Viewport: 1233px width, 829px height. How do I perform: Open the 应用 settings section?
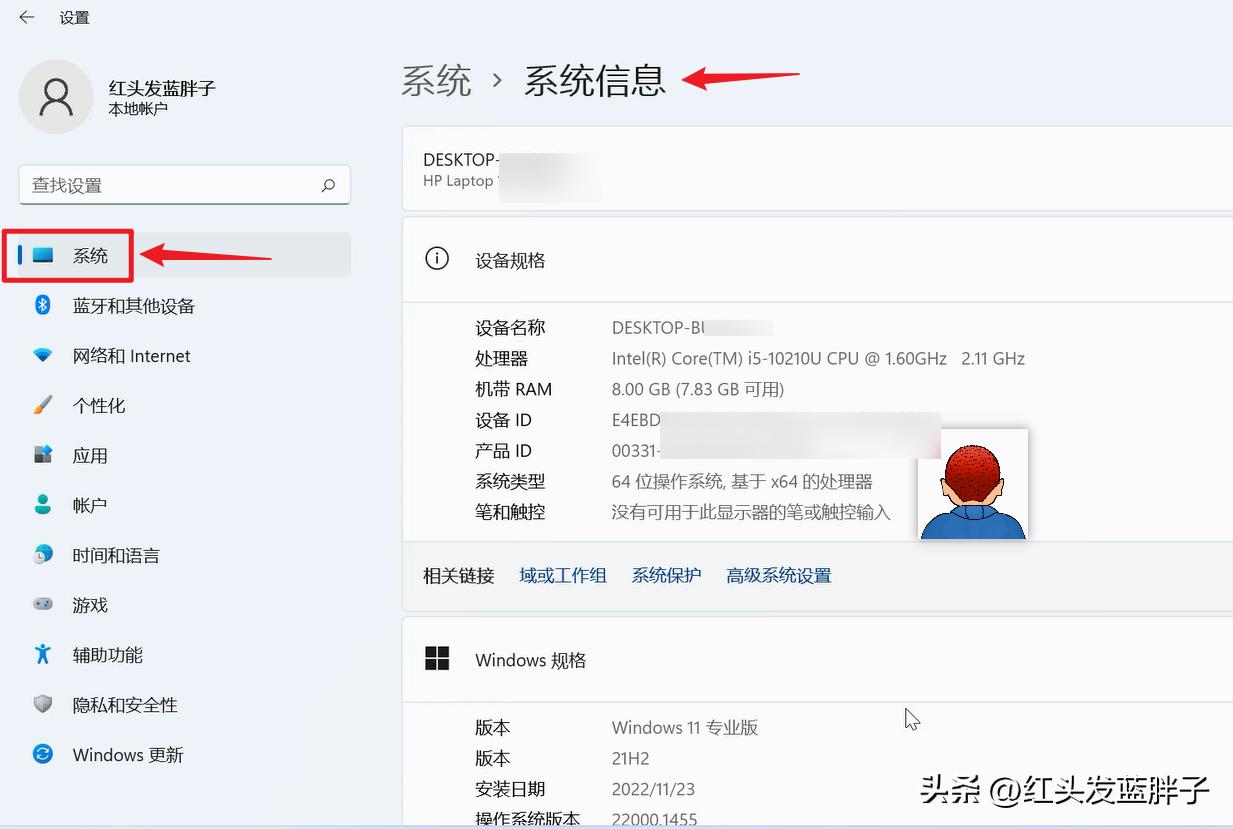[x=91, y=455]
